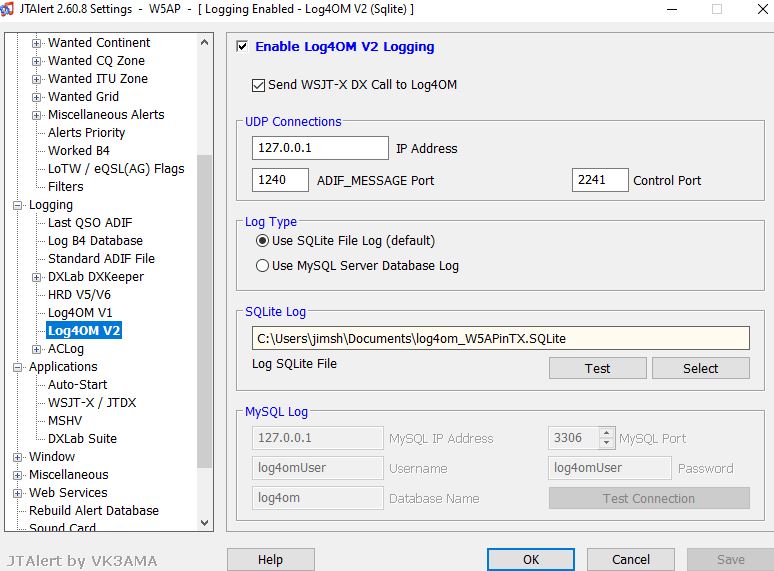Expand the Wanted CQ Zone node
This screenshot has height=571, width=774.
point(36,61)
